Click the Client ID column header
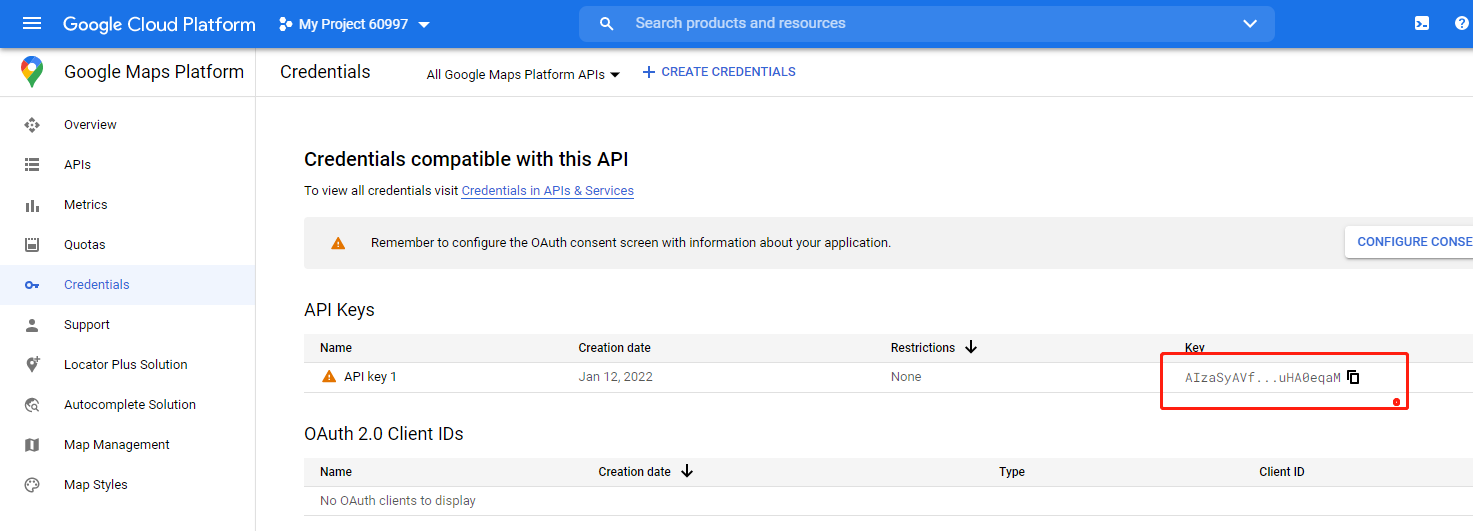 1282,472
